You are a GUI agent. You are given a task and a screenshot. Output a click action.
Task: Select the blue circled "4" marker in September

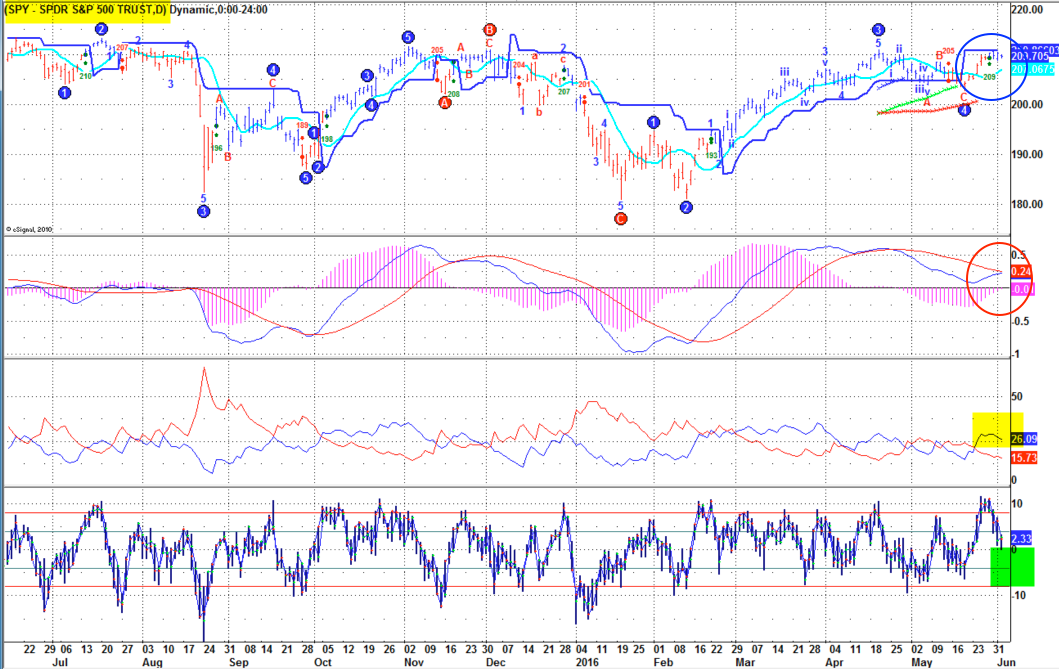point(272,69)
